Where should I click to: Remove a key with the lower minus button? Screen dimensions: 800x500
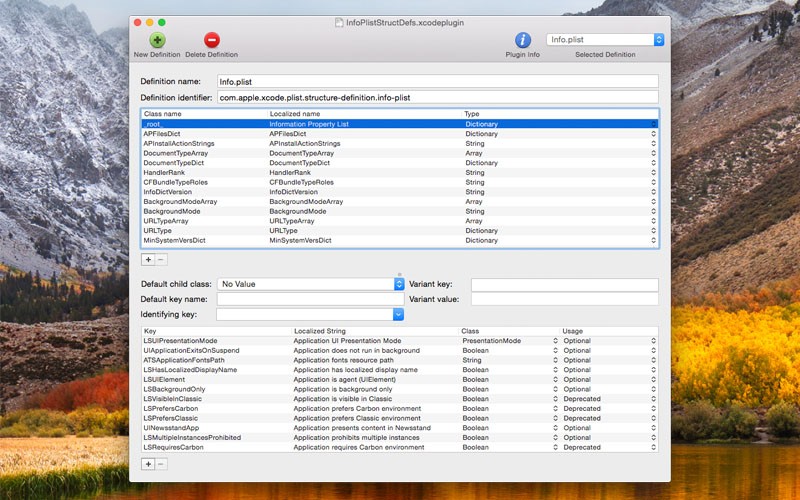tap(161, 464)
